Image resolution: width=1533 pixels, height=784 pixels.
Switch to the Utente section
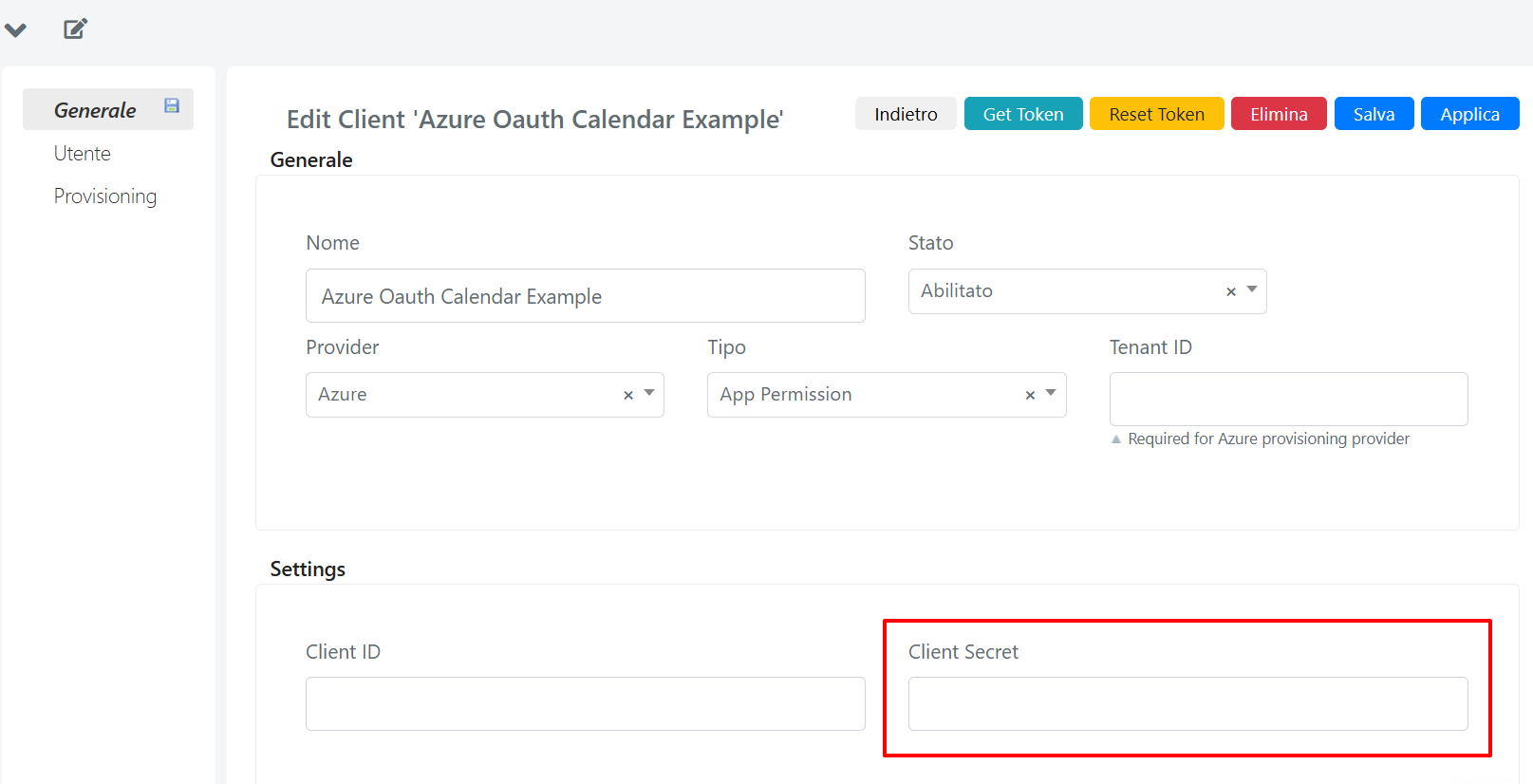click(83, 154)
